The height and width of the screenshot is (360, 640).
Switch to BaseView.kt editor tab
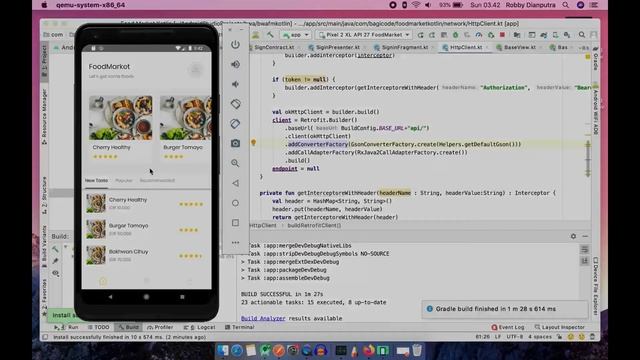519,47
